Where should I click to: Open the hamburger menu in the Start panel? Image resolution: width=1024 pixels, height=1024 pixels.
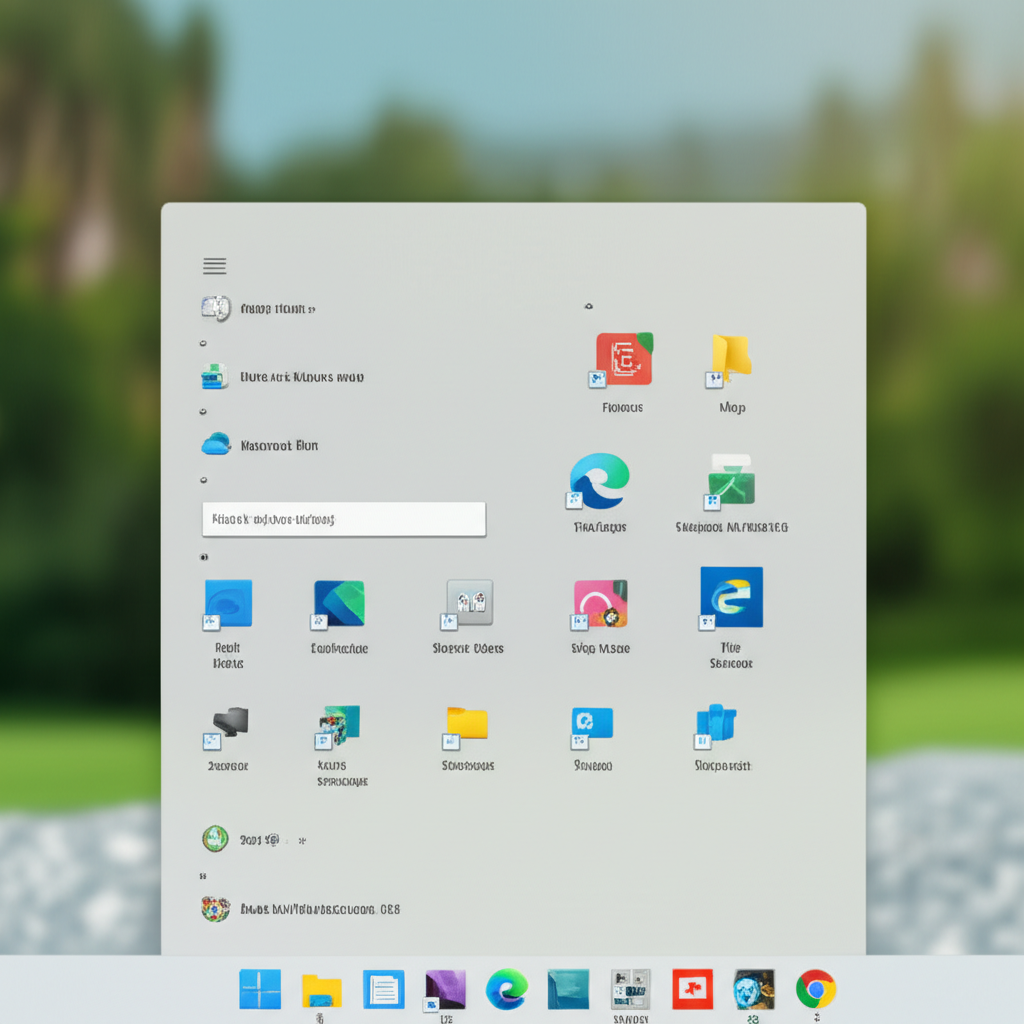pos(214,266)
